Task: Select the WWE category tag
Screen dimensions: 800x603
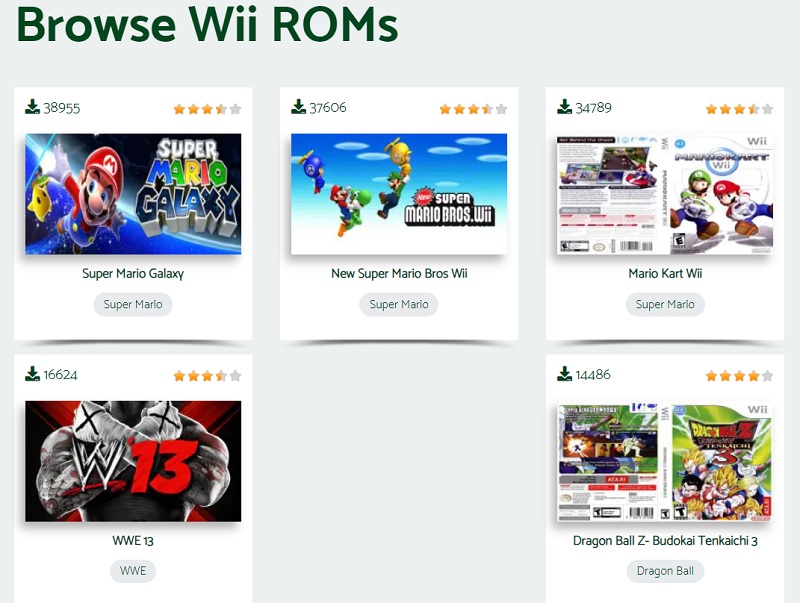Action: (x=133, y=571)
